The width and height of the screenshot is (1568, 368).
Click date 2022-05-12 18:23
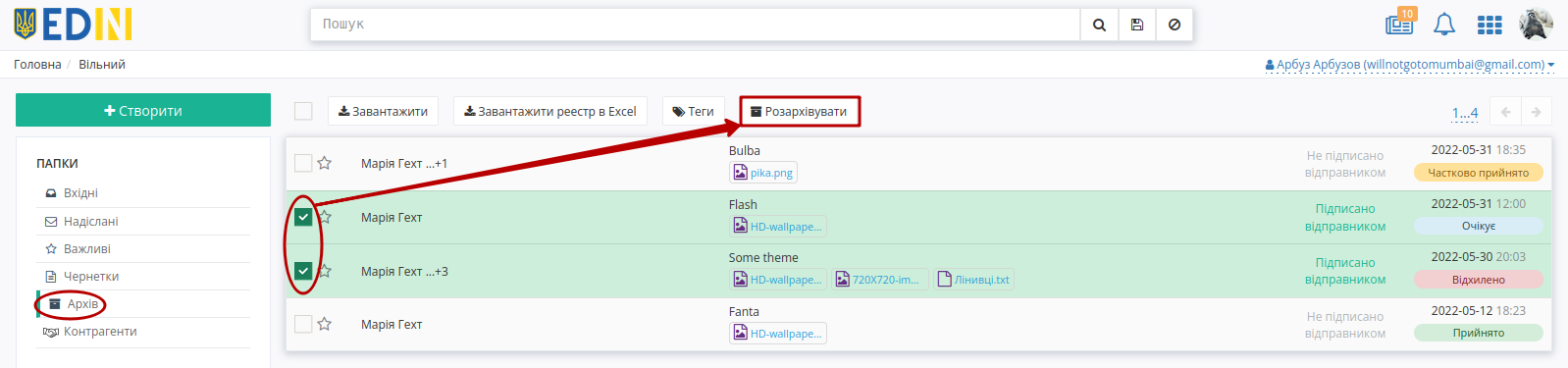coord(1478,310)
